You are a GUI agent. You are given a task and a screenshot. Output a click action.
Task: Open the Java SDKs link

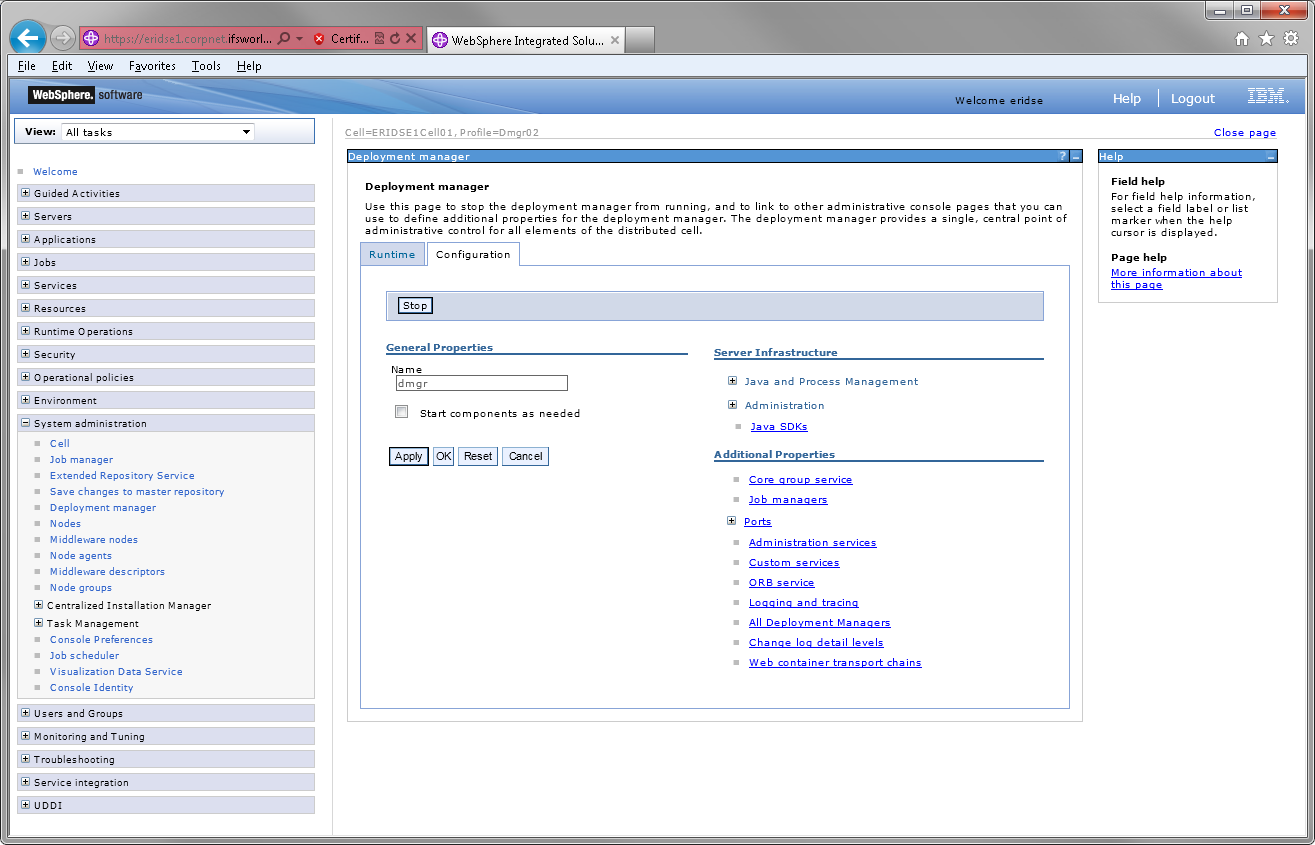point(779,426)
